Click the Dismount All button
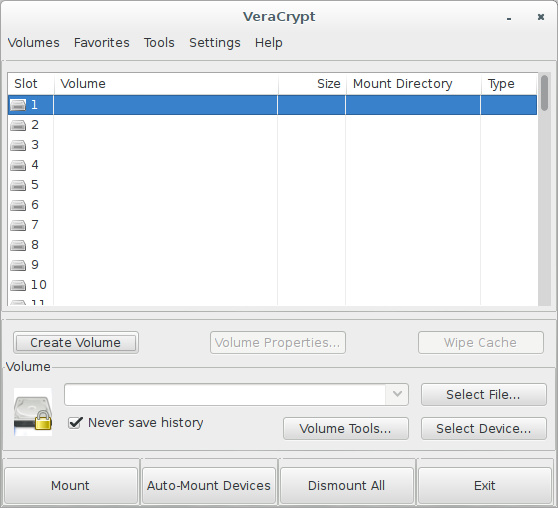This screenshot has width=558, height=508. tap(347, 486)
